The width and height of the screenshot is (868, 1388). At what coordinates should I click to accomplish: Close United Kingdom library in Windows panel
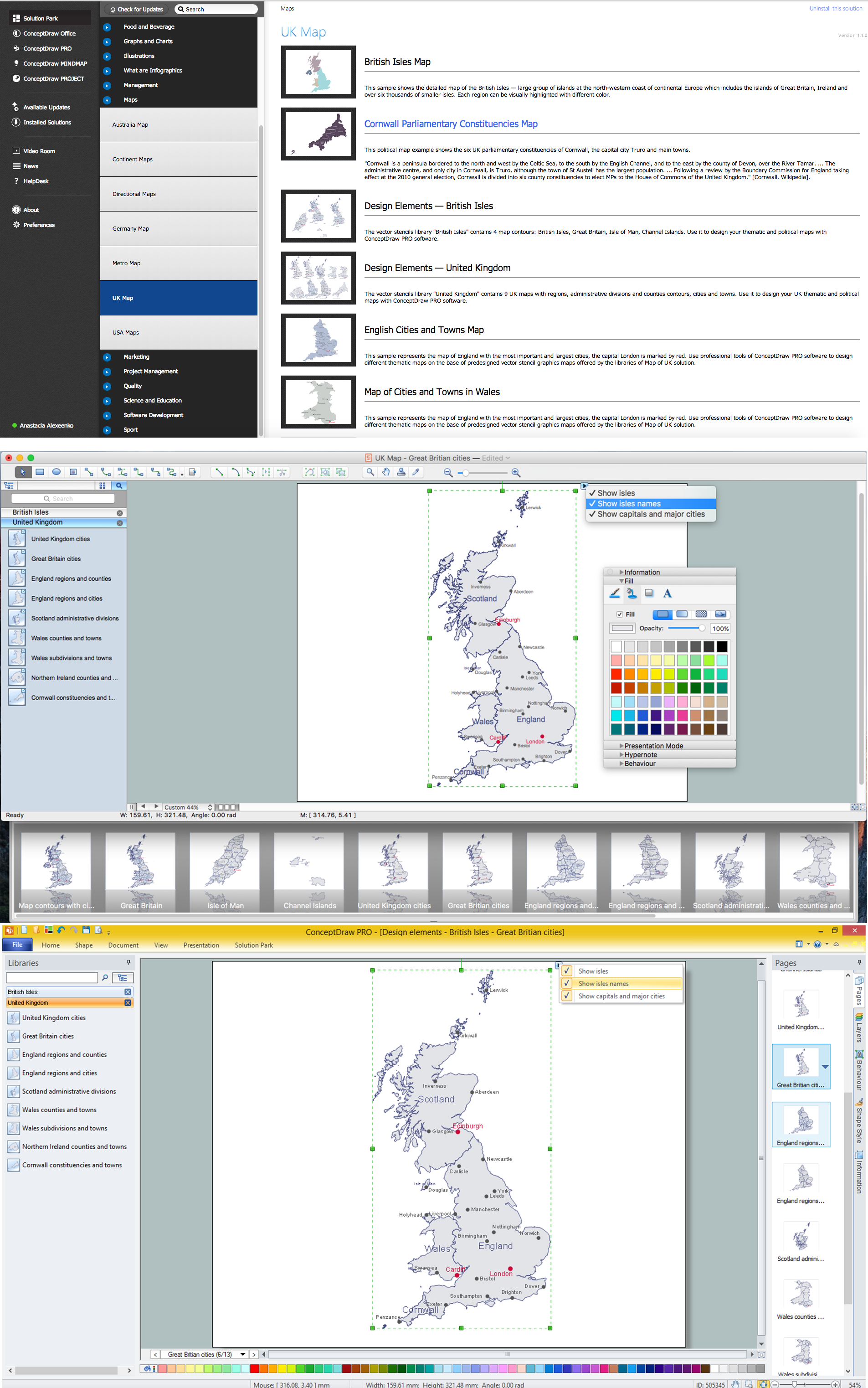[x=128, y=1003]
